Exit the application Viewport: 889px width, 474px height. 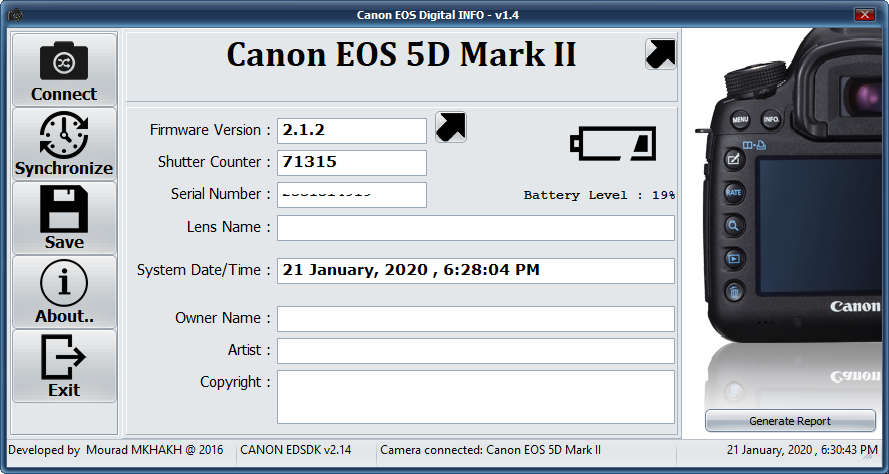(x=64, y=366)
